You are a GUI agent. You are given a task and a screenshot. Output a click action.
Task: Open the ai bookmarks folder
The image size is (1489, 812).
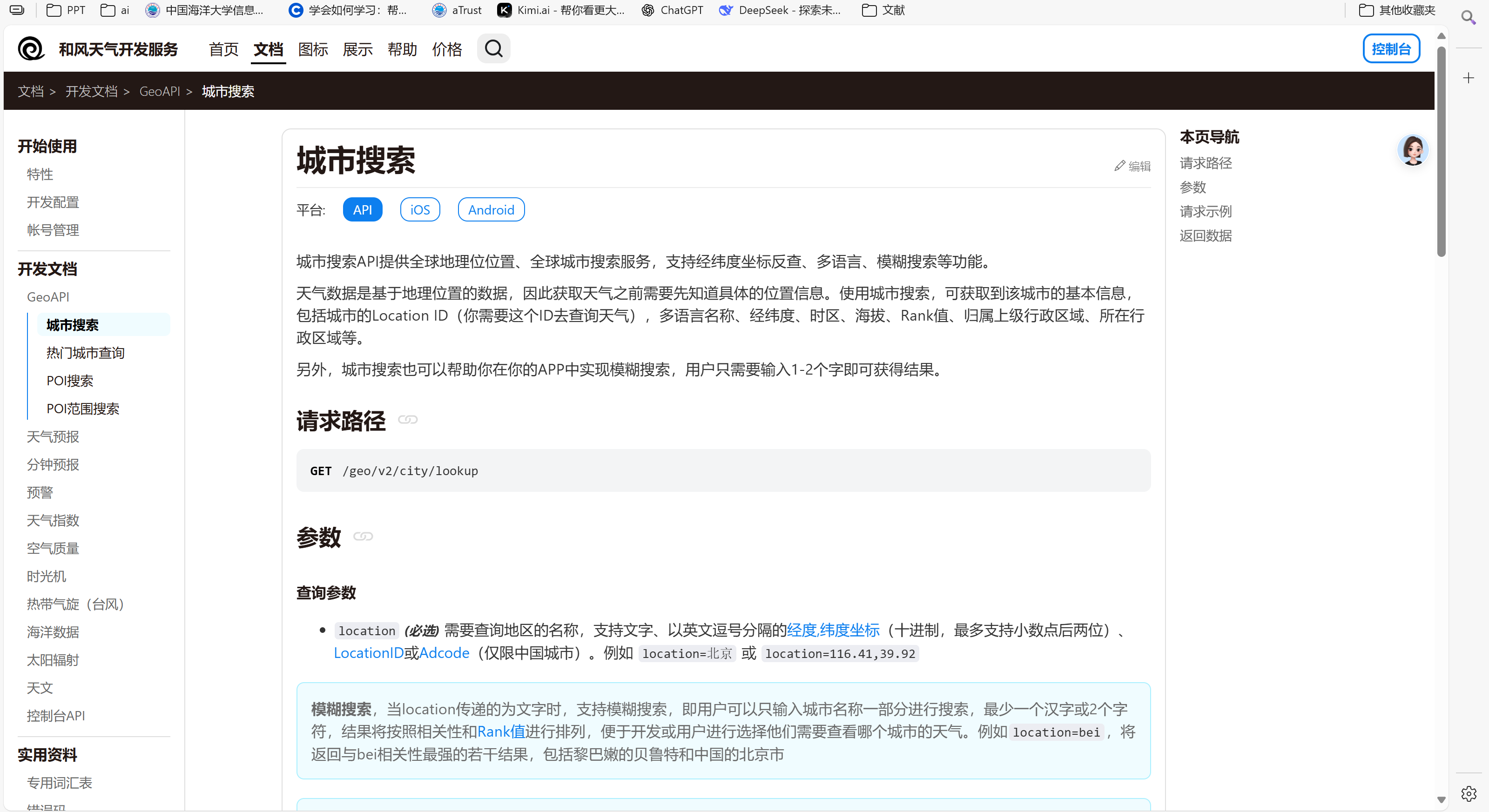tap(115, 10)
